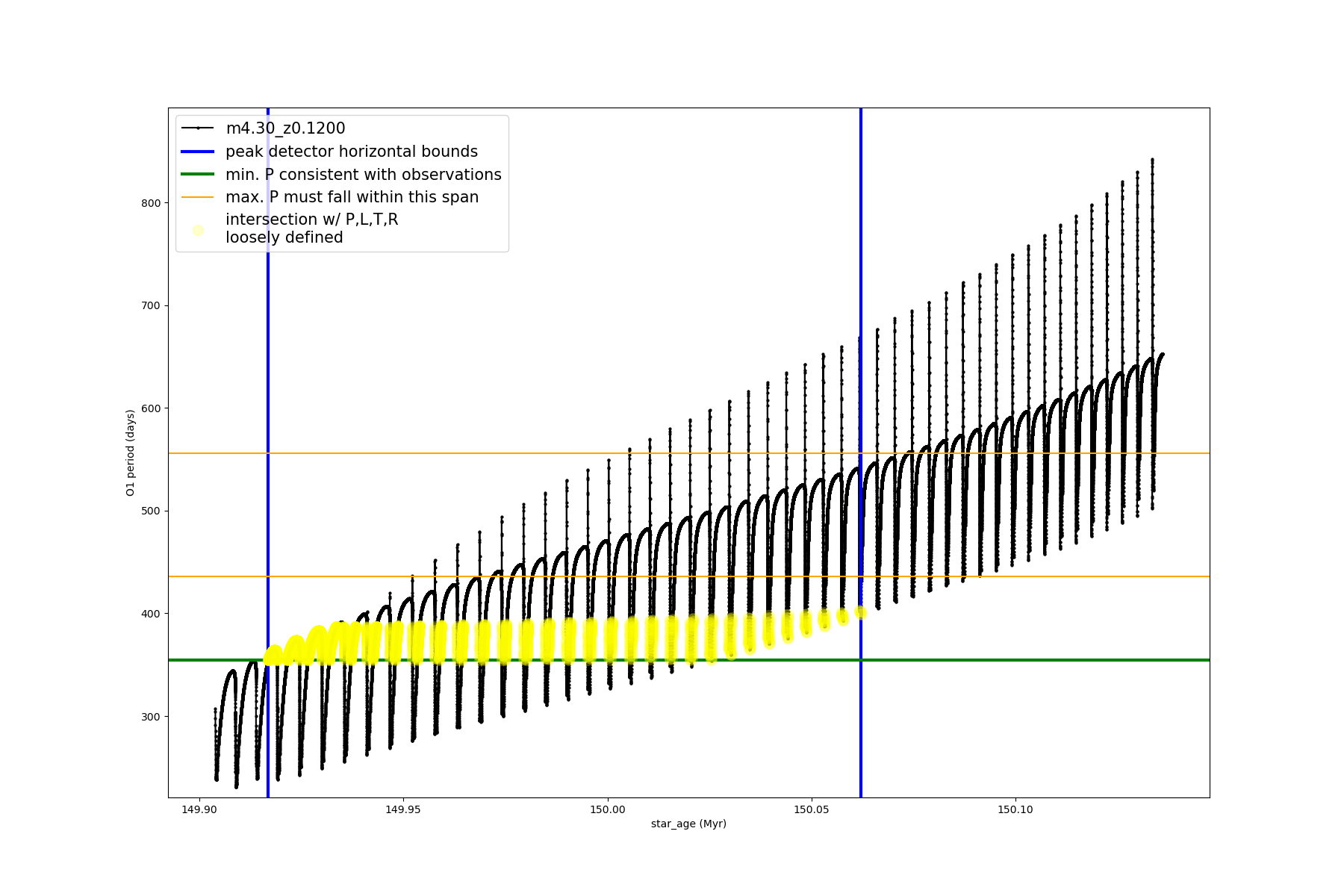Click the 'star_age (Myr)' x-axis label

coord(688,824)
